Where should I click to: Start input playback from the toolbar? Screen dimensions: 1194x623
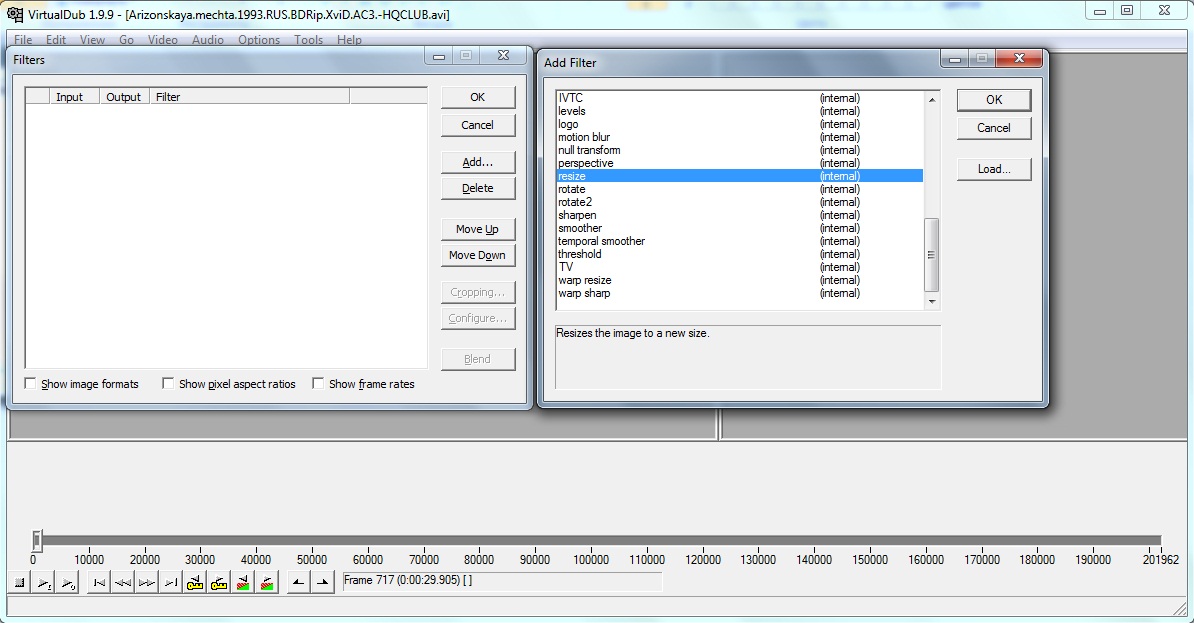tap(44, 583)
